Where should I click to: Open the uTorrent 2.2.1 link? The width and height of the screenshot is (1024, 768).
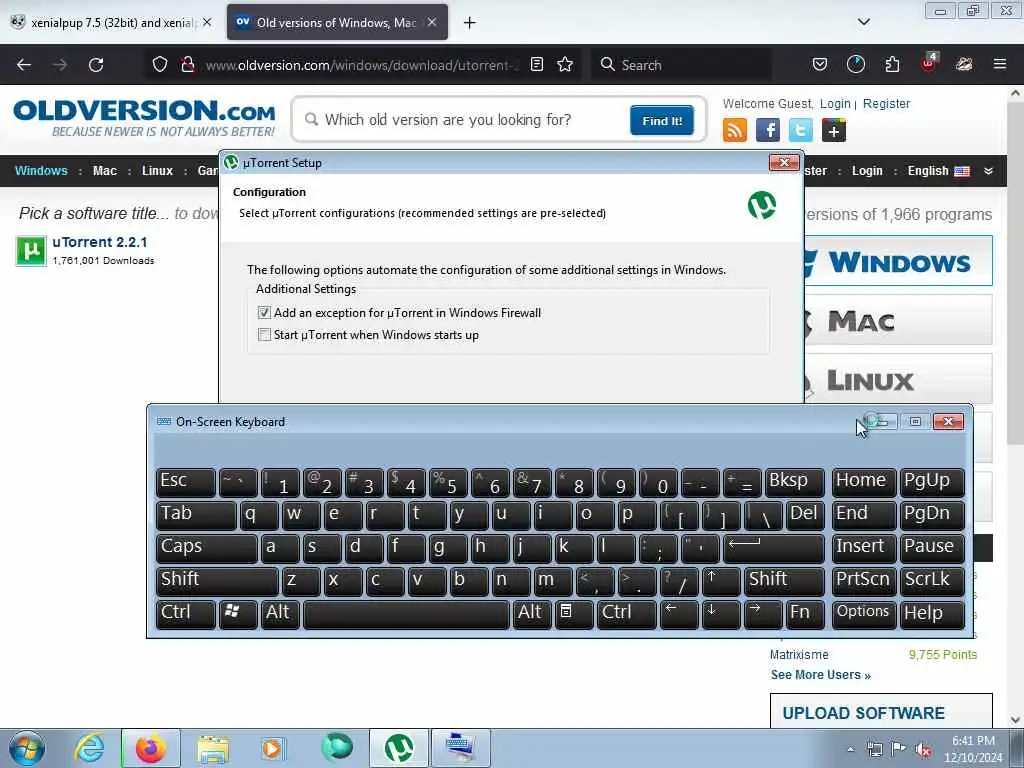coord(99,242)
